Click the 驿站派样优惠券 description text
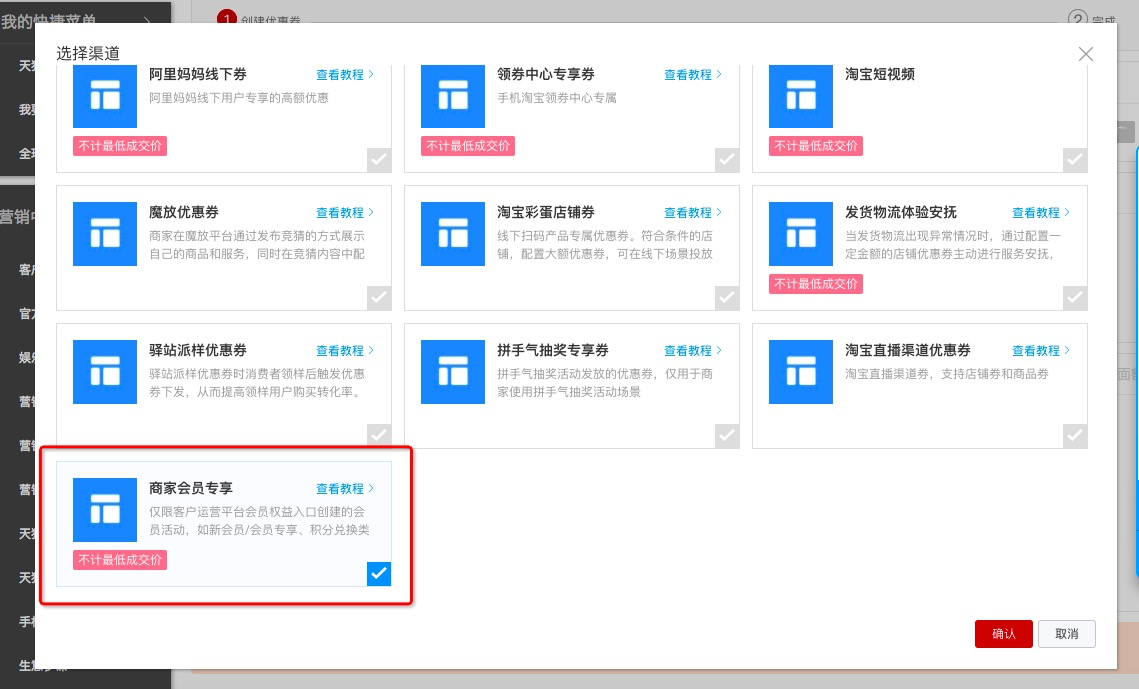The width and height of the screenshot is (1139, 689). (x=257, y=383)
